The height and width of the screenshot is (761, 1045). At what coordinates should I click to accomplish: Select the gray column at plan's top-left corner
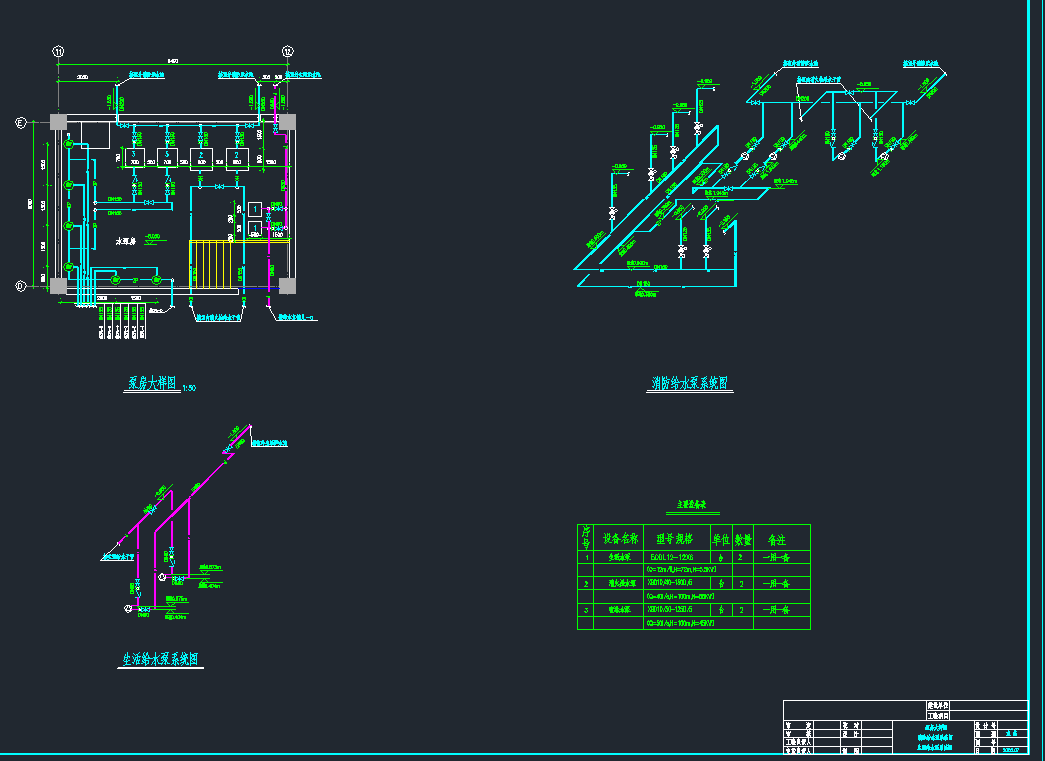click(58, 122)
